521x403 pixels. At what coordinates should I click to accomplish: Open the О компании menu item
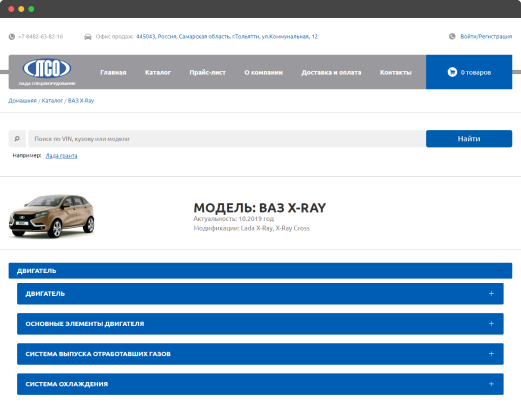click(264, 72)
